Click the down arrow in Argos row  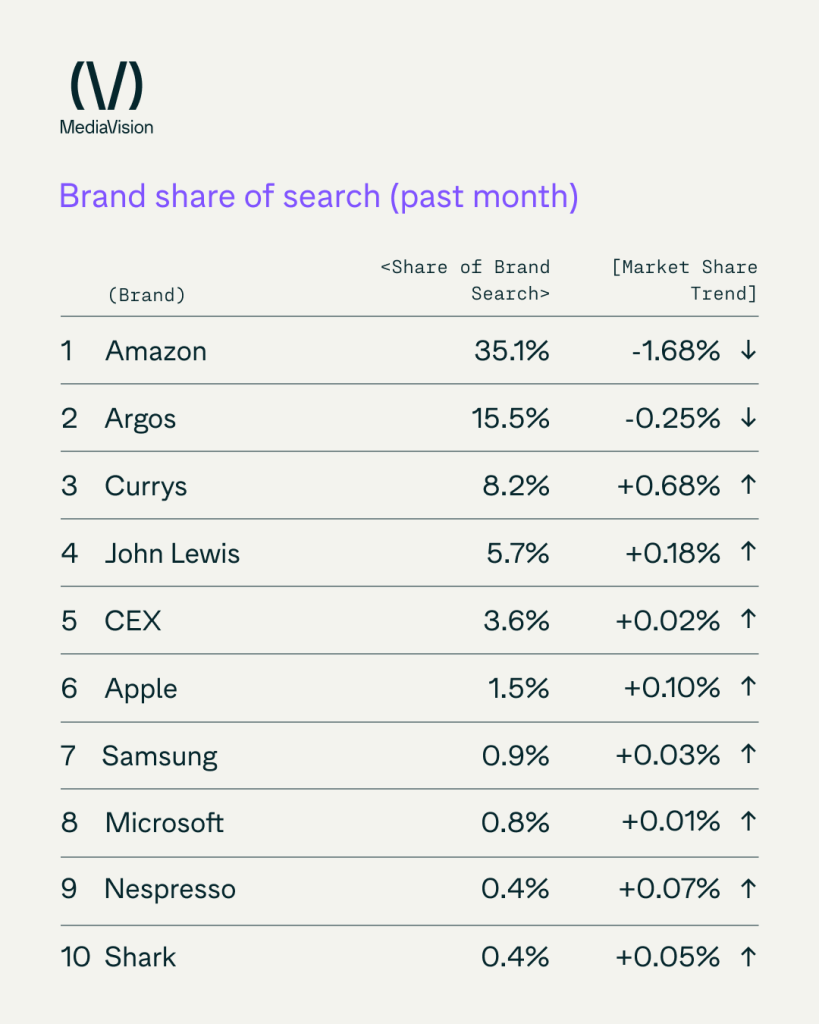point(747,418)
